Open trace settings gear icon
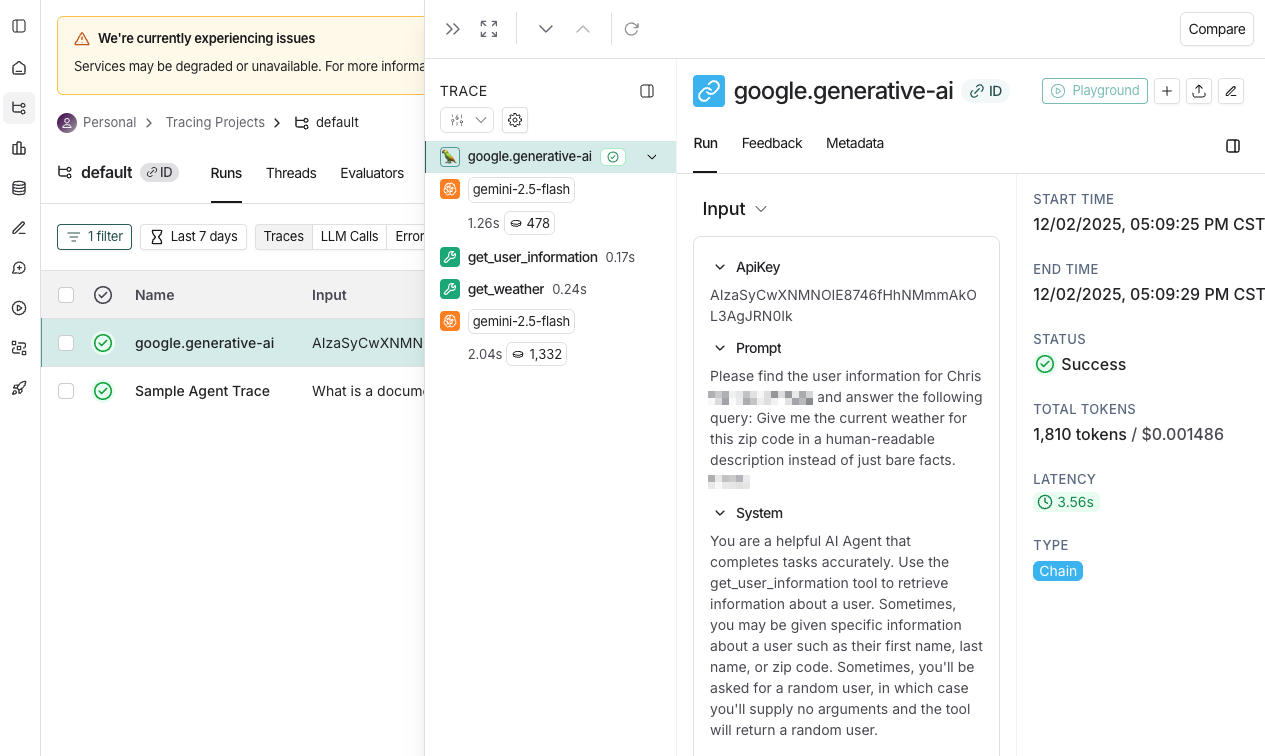Viewport: 1265px width, 756px height. coord(515,120)
